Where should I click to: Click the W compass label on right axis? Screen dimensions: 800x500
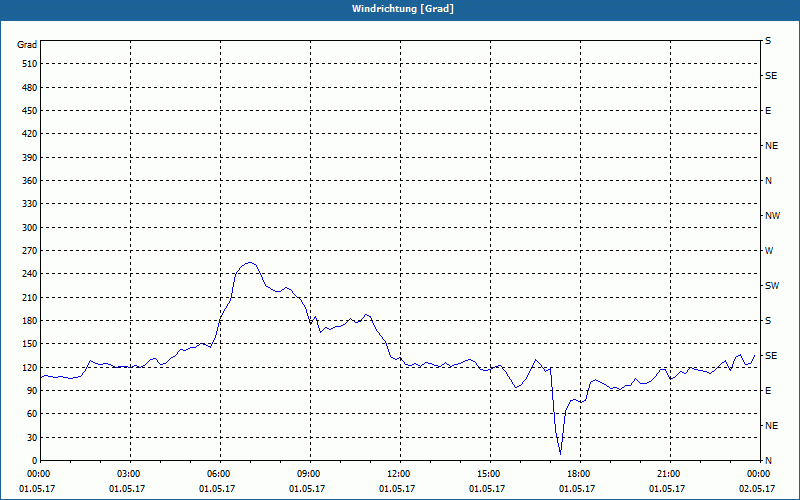(769, 251)
